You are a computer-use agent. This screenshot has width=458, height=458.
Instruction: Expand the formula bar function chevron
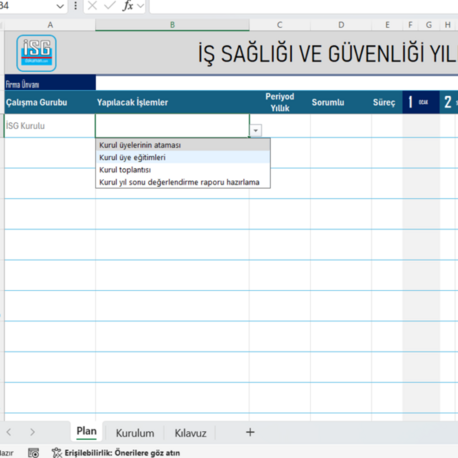tap(141, 6)
